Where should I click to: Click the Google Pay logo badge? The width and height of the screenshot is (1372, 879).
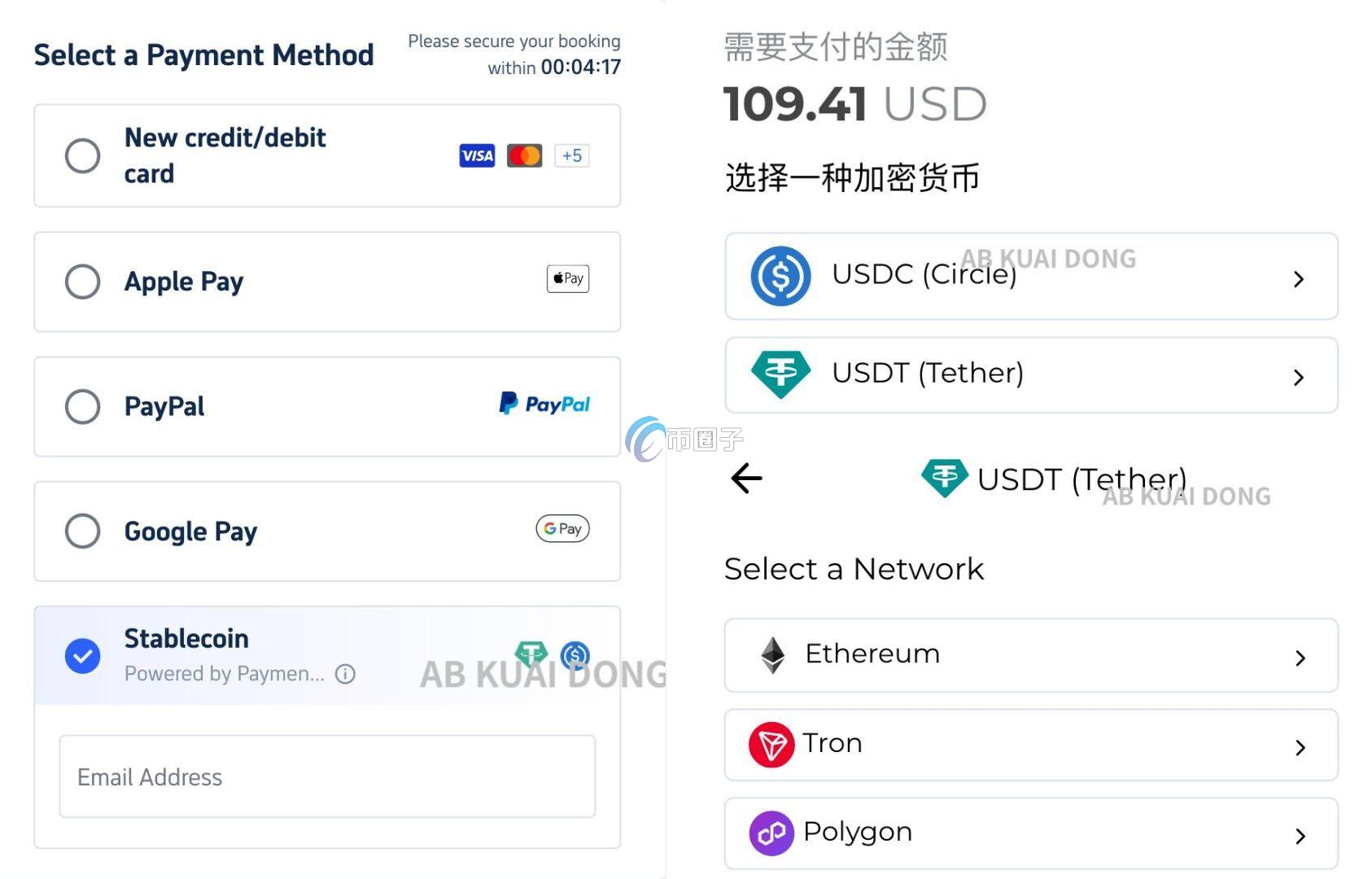[x=562, y=529]
